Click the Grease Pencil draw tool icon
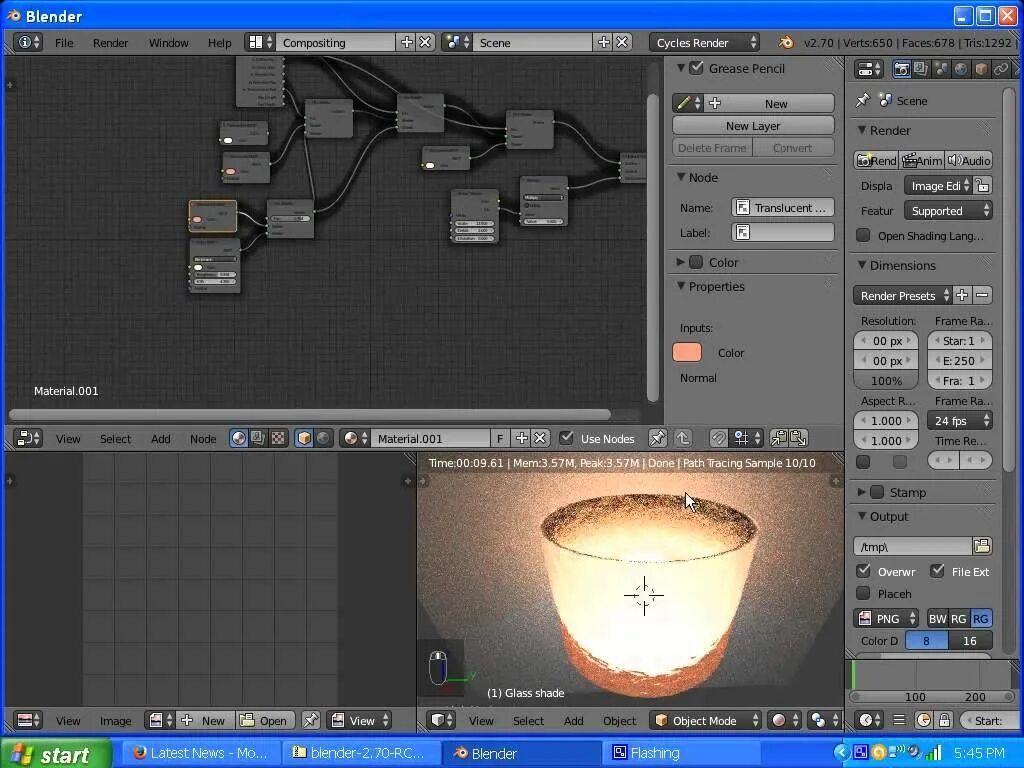The width and height of the screenshot is (1024, 768). (683, 103)
